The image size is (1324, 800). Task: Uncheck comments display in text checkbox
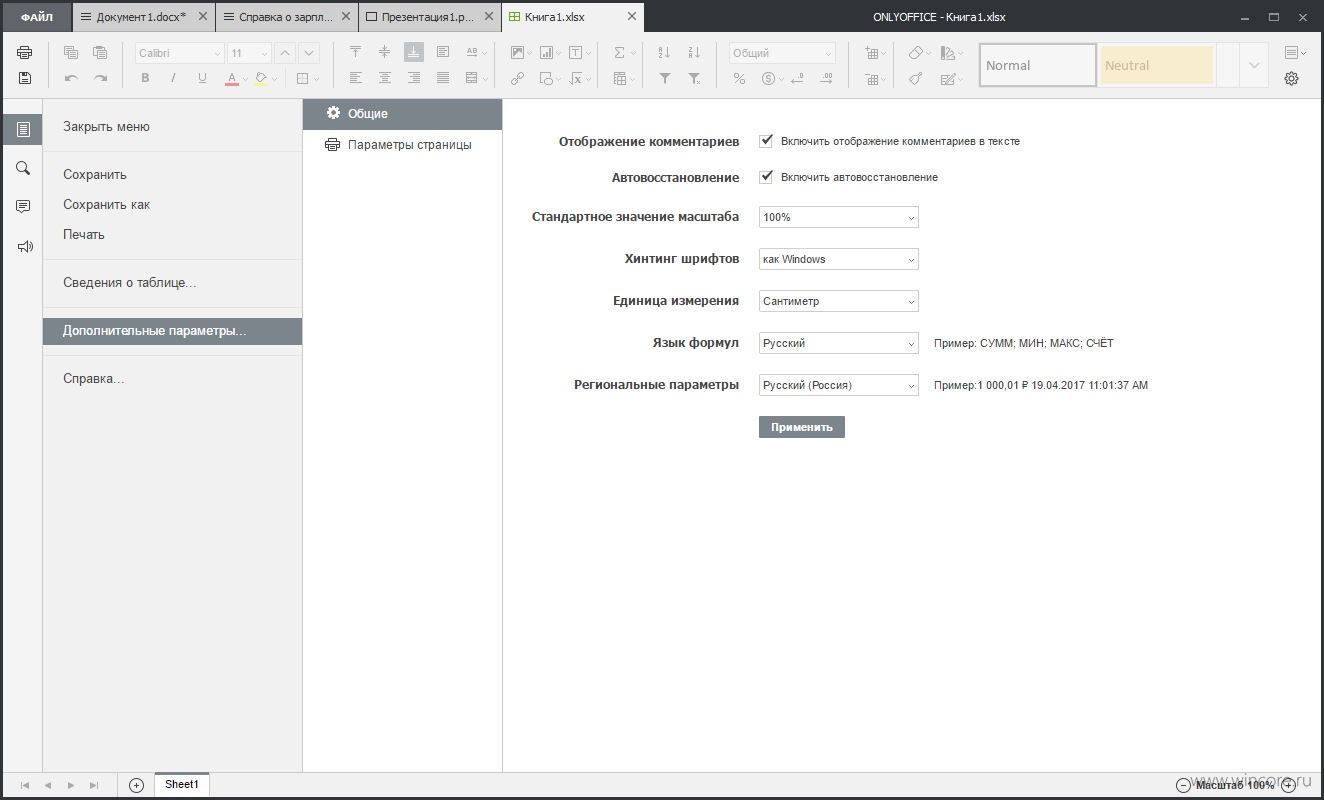766,141
